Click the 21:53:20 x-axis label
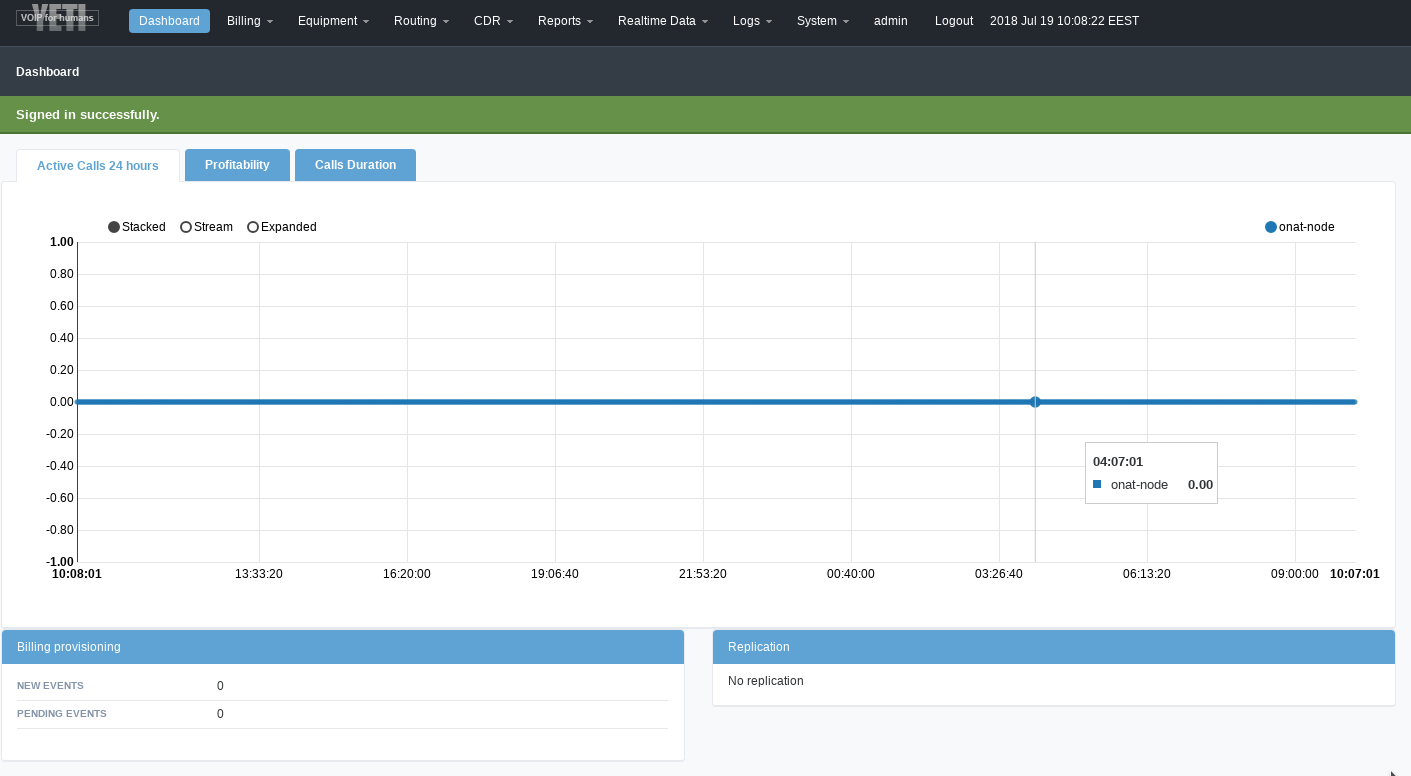This screenshot has width=1411, height=776. pos(703,574)
